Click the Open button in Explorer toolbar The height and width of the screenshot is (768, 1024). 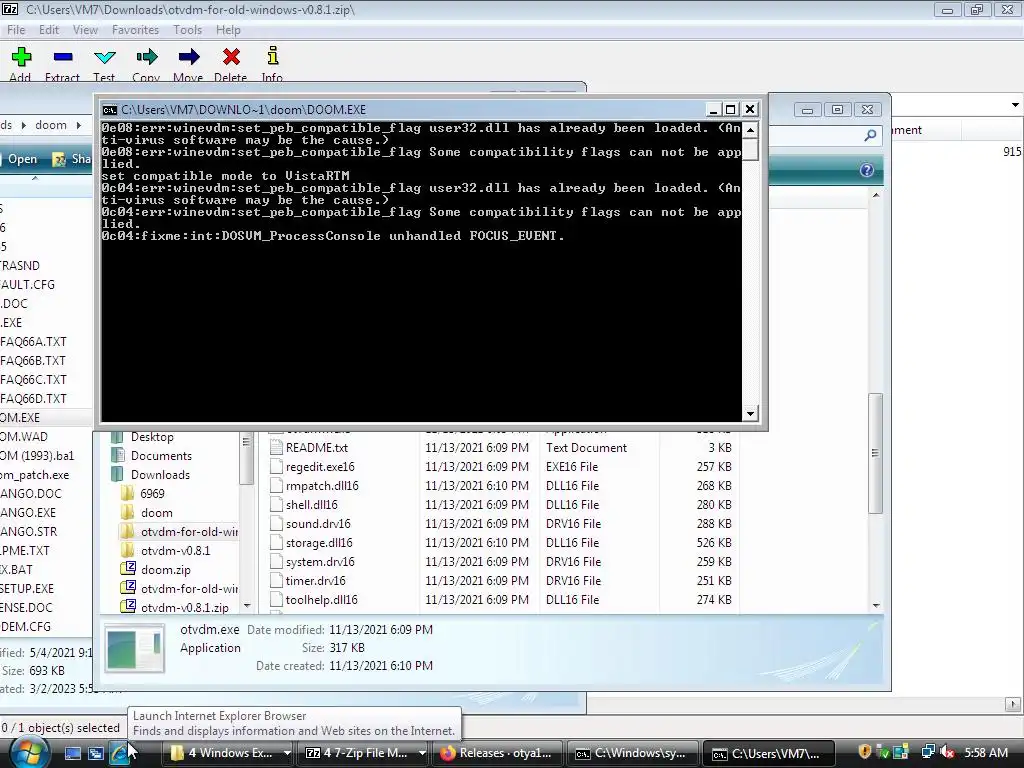22,159
